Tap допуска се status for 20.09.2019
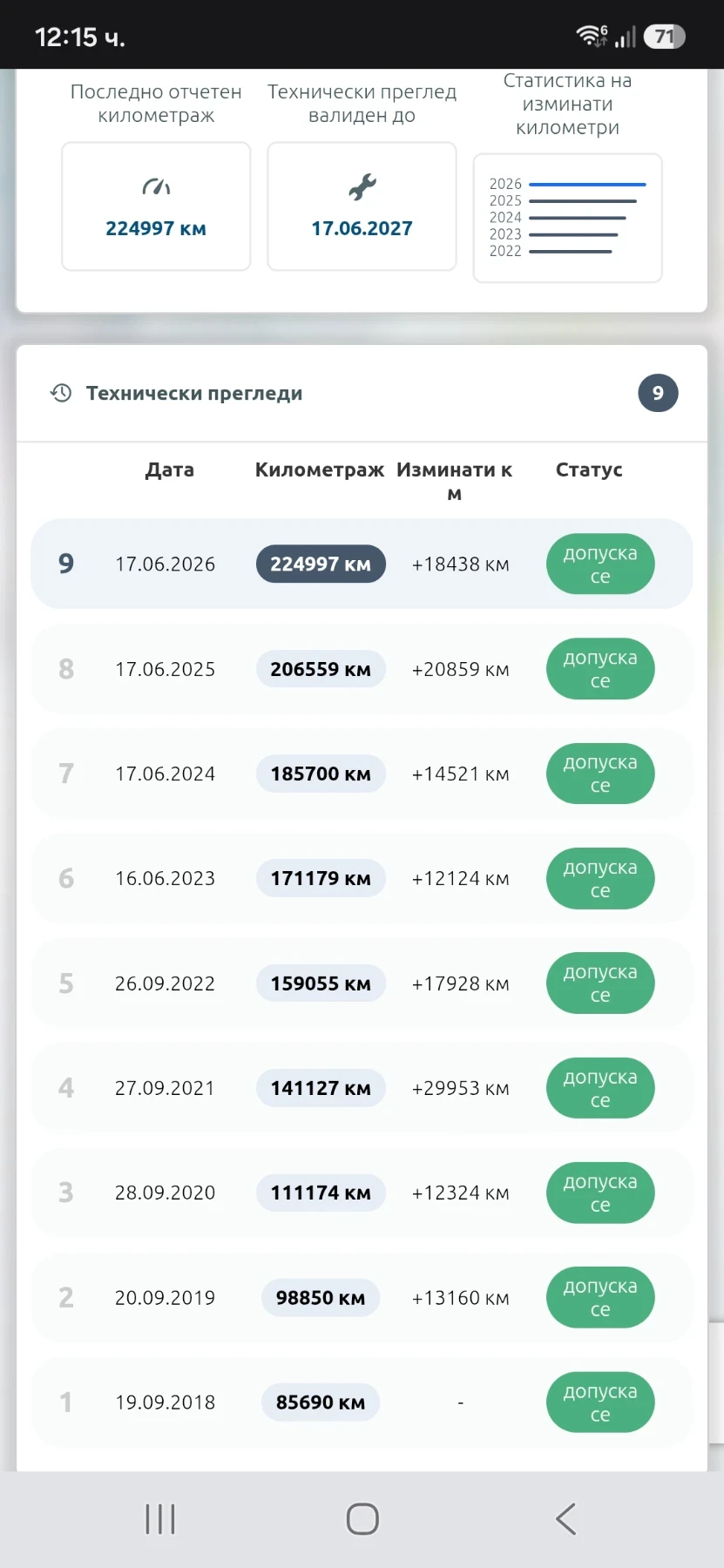 (x=600, y=1298)
